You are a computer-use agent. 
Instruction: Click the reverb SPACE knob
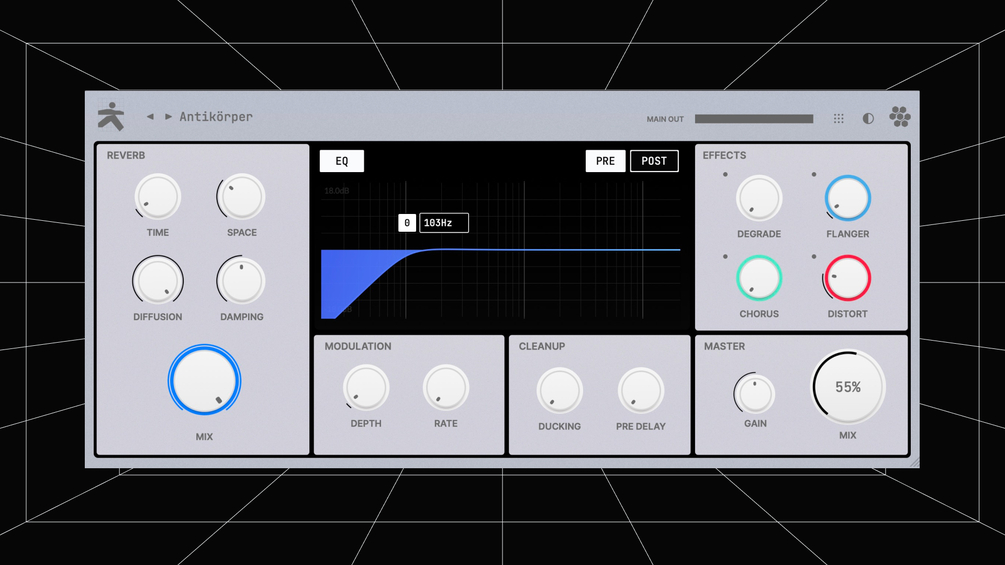coord(242,197)
